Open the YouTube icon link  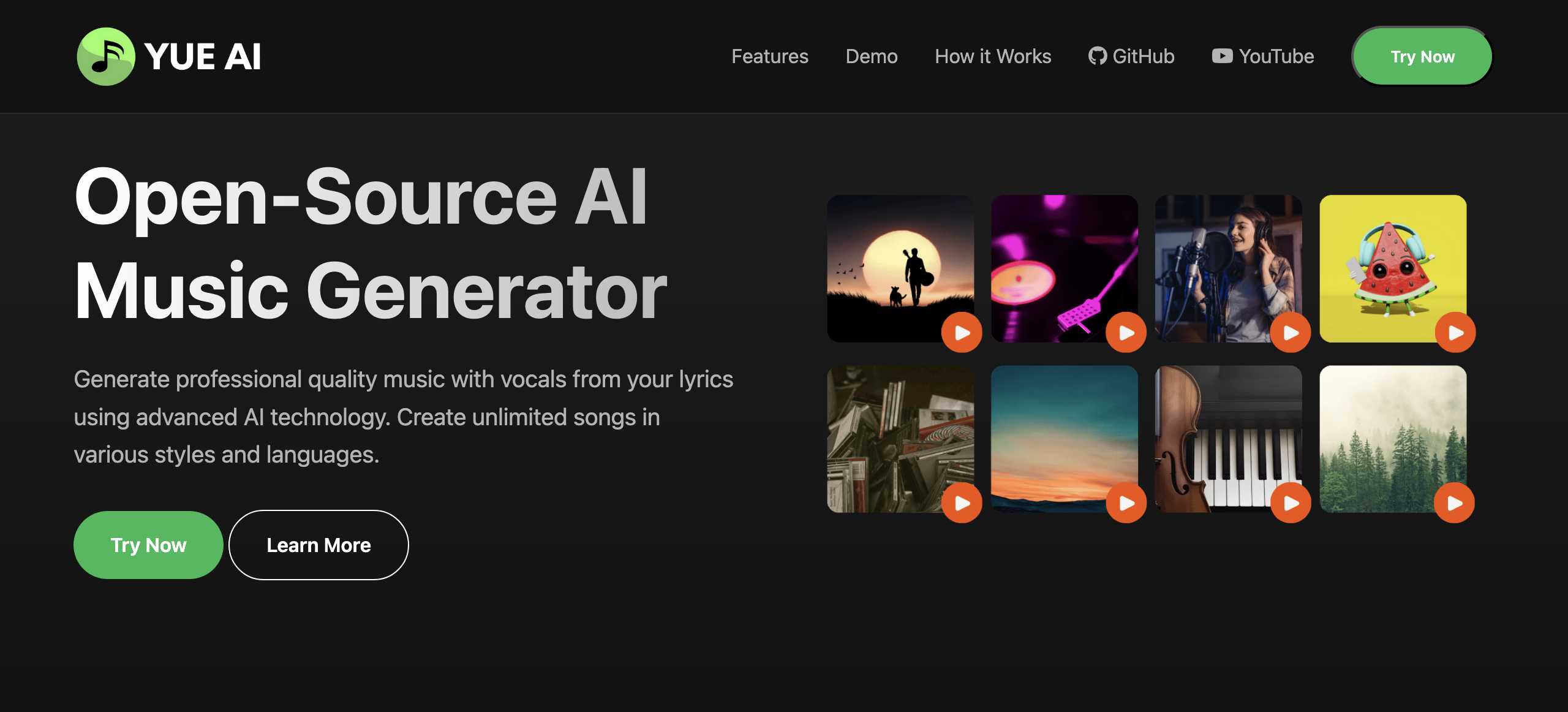[1222, 56]
